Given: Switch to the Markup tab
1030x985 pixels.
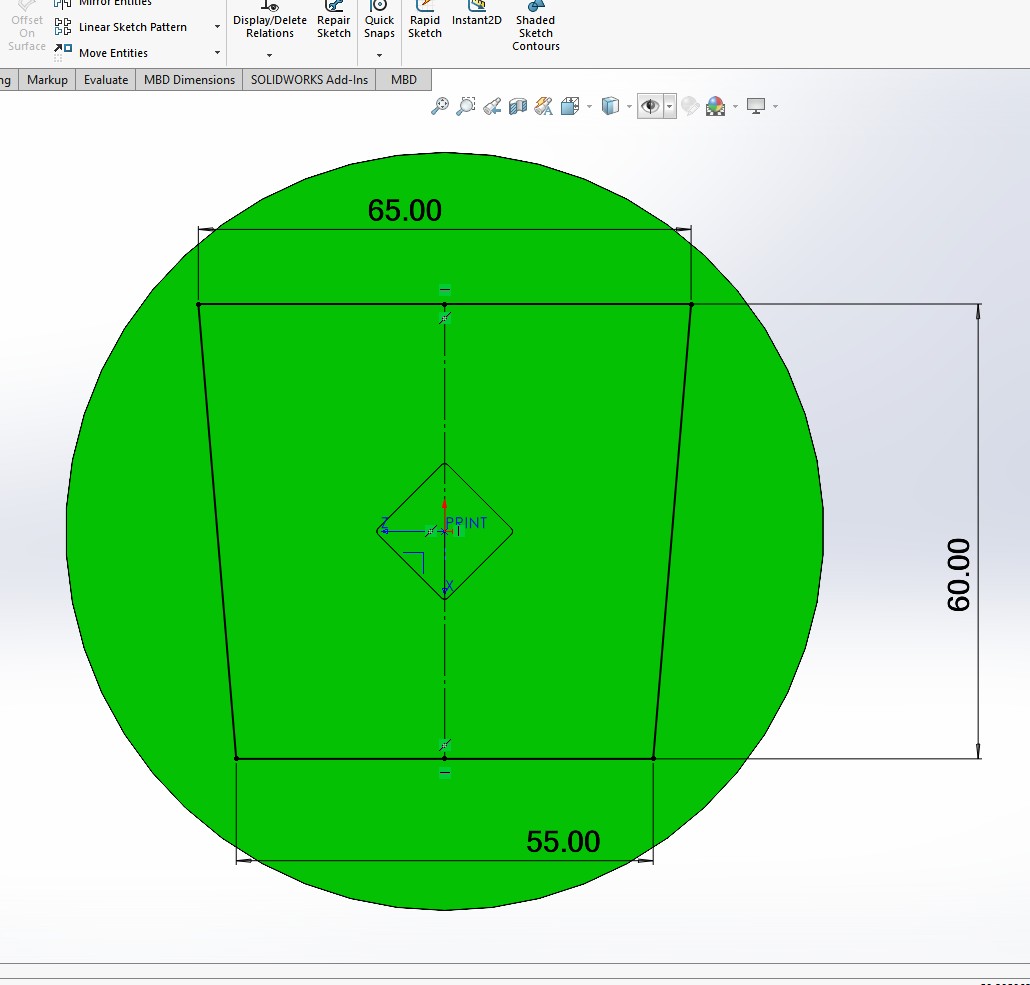Looking at the screenshot, I should pos(47,80).
